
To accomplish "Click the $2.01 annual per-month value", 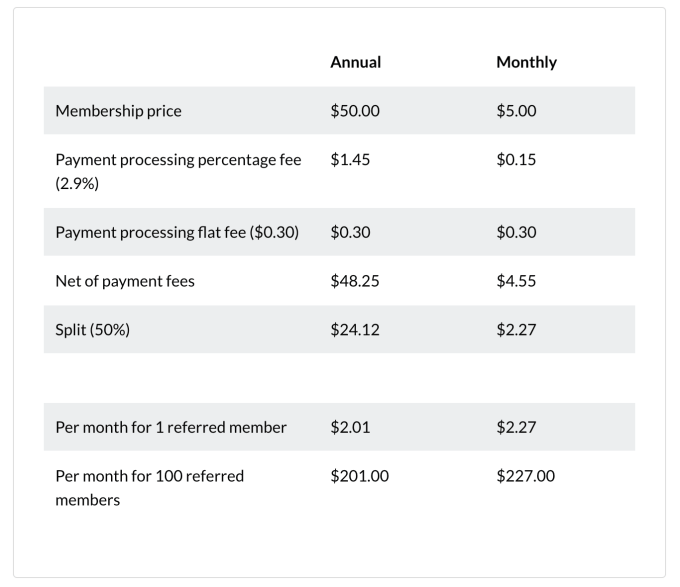I will [350, 427].
